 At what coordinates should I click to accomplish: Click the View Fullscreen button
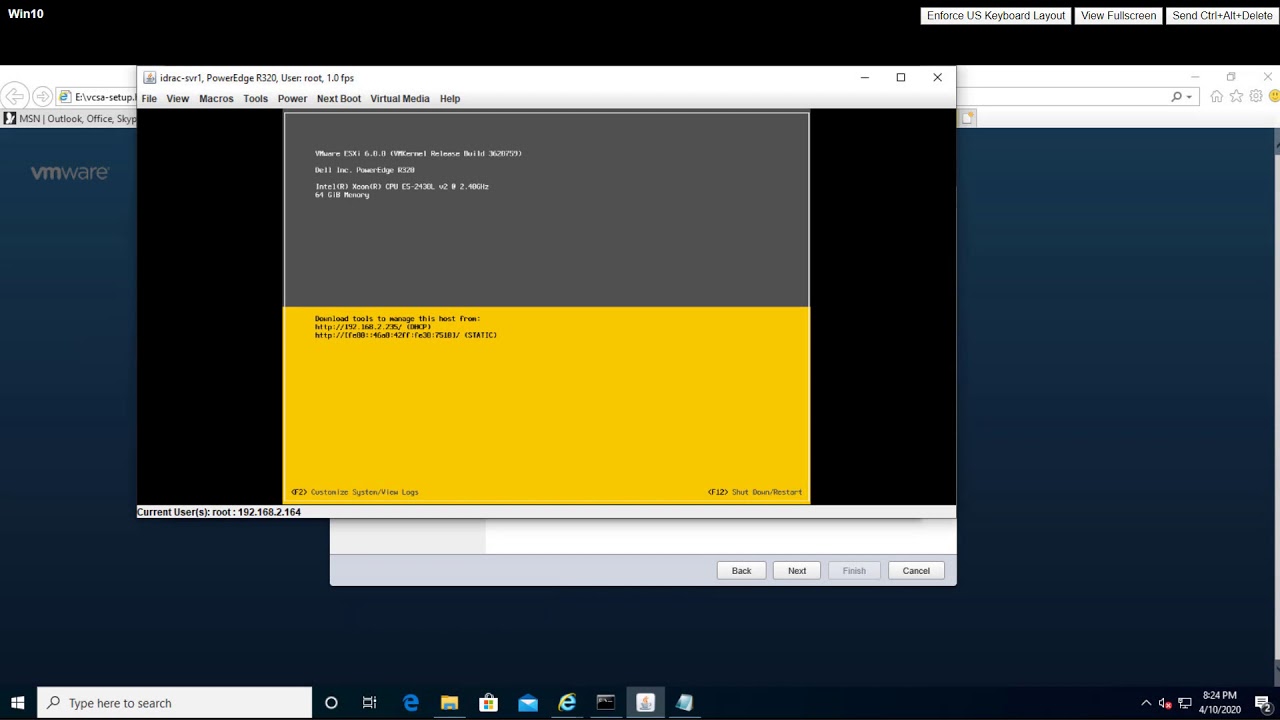tap(1118, 16)
